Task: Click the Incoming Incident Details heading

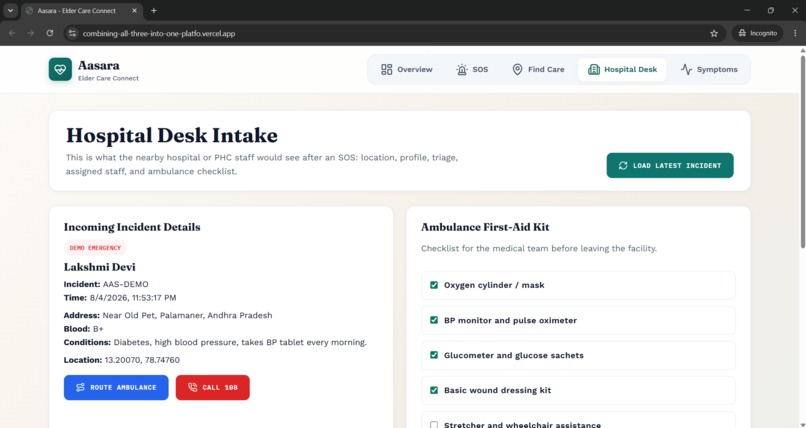Action: point(132,227)
